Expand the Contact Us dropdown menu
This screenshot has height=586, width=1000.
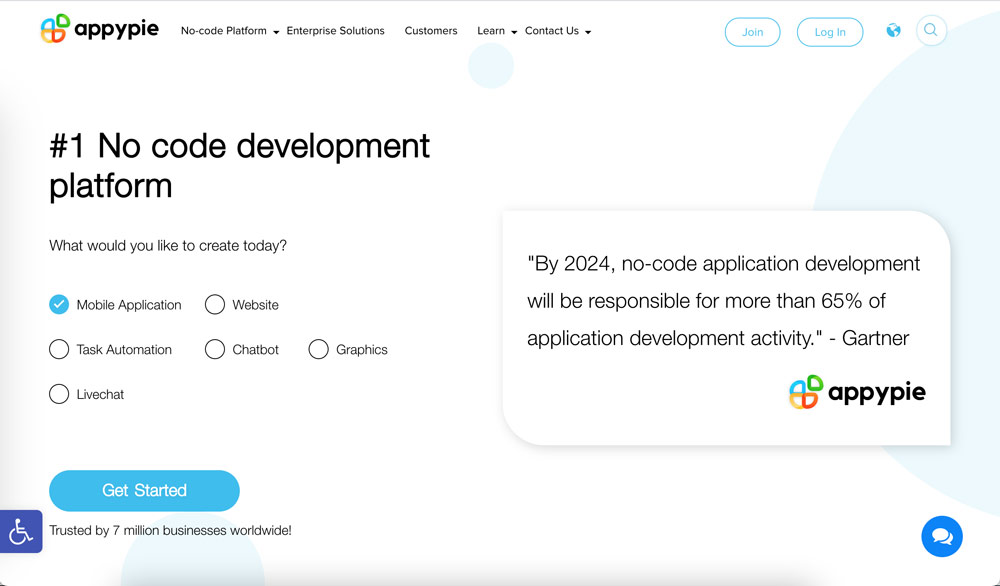tap(558, 31)
